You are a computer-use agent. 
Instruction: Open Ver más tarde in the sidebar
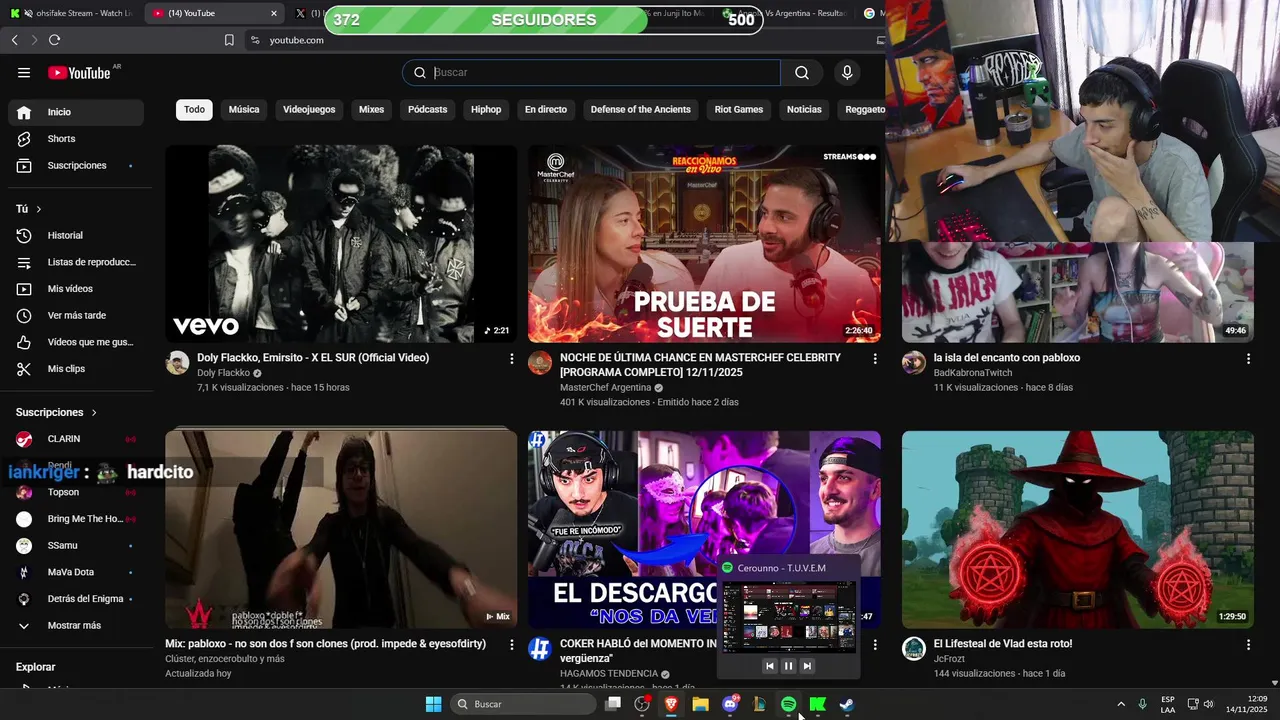click(x=76, y=315)
